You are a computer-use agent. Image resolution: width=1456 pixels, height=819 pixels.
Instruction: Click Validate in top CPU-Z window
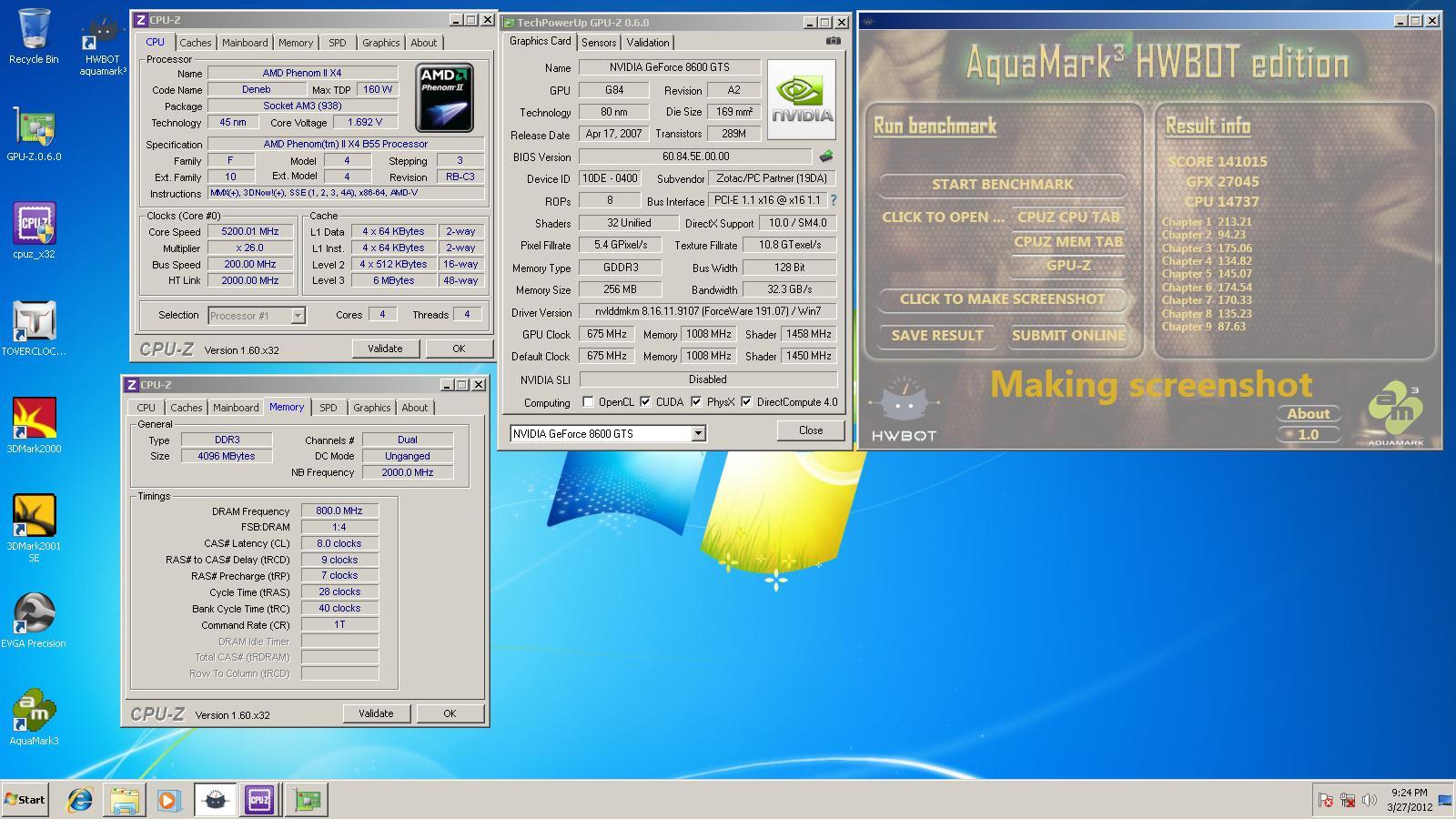(x=385, y=349)
